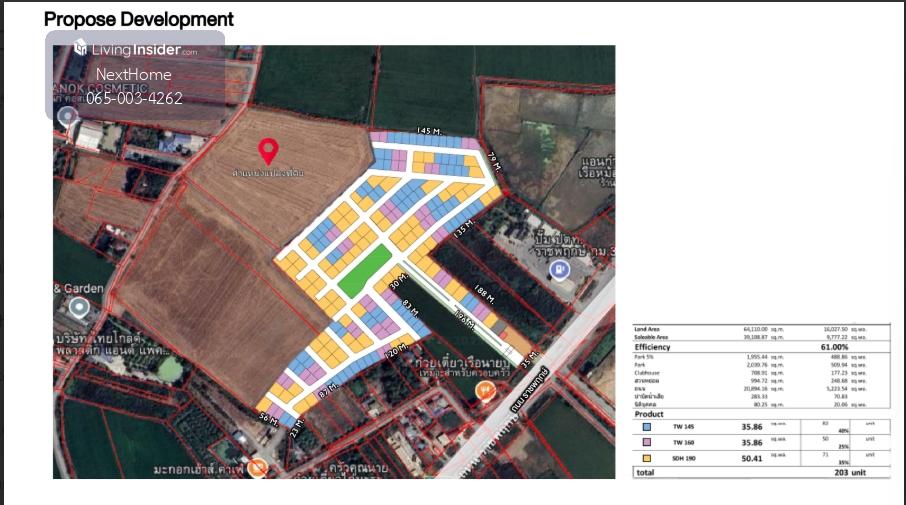
Task: Click the blue TW 145 legend swatch
Action: 647,427
